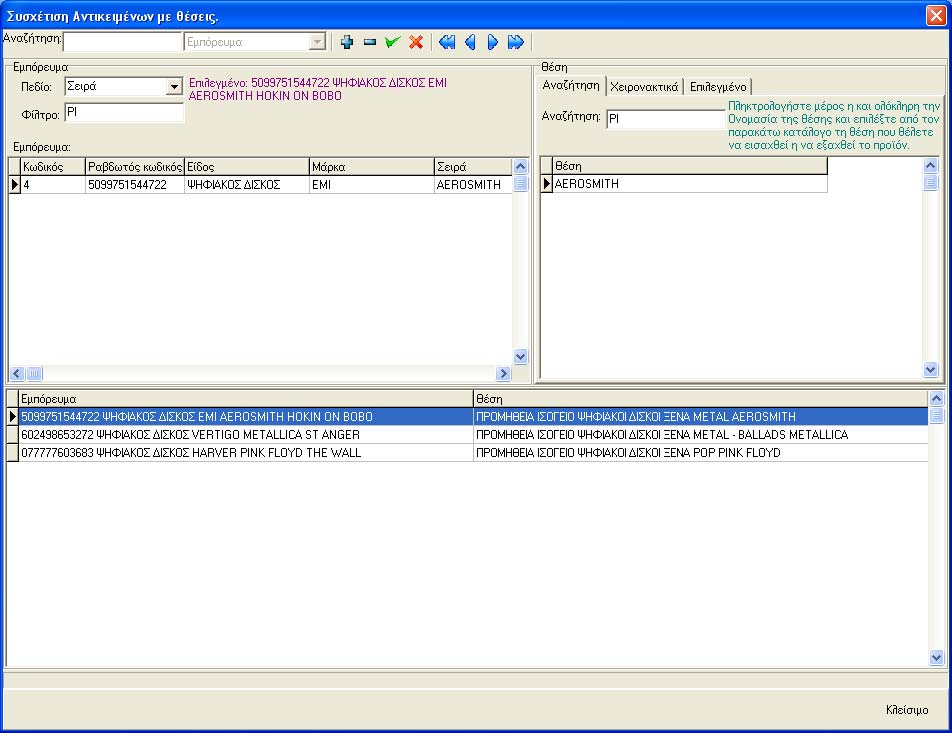The width and height of the screenshot is (952, 733).
Task: Click Θέση list scrollbar up arrow
Action: (x=930, y=165)
